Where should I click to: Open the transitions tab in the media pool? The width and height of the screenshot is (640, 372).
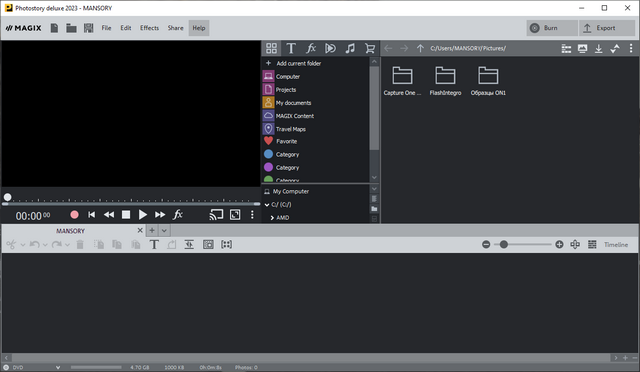coord(331,48)
